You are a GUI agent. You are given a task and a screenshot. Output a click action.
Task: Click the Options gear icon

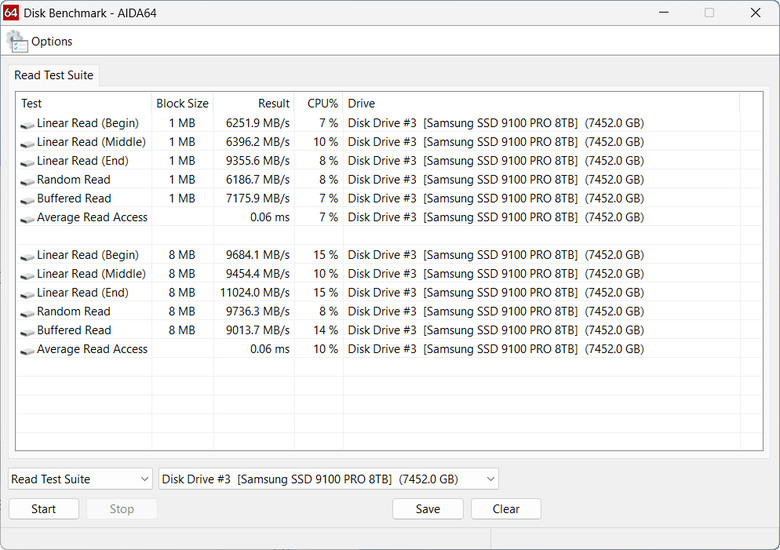tap(17, 41)
